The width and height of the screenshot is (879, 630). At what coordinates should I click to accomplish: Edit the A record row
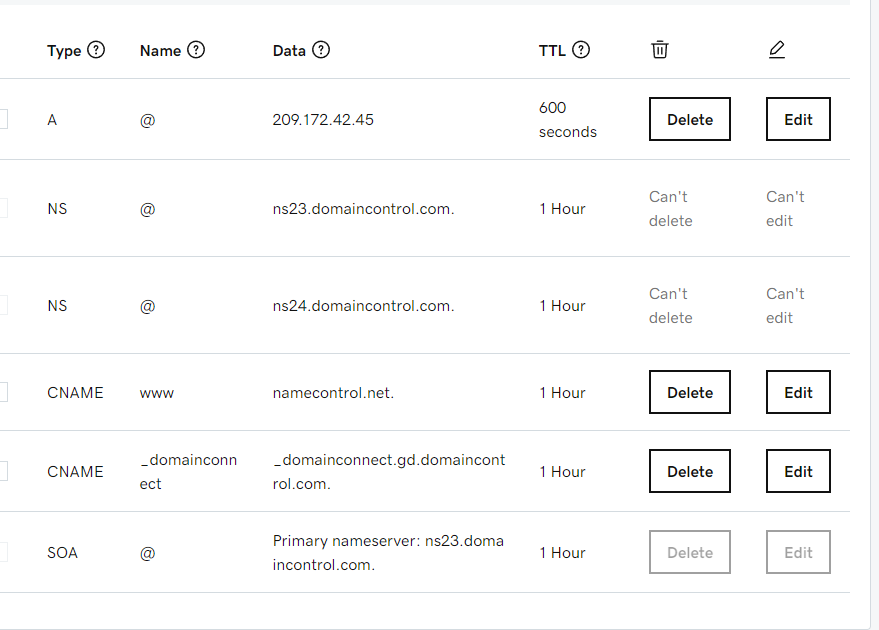tap(798, 119)
